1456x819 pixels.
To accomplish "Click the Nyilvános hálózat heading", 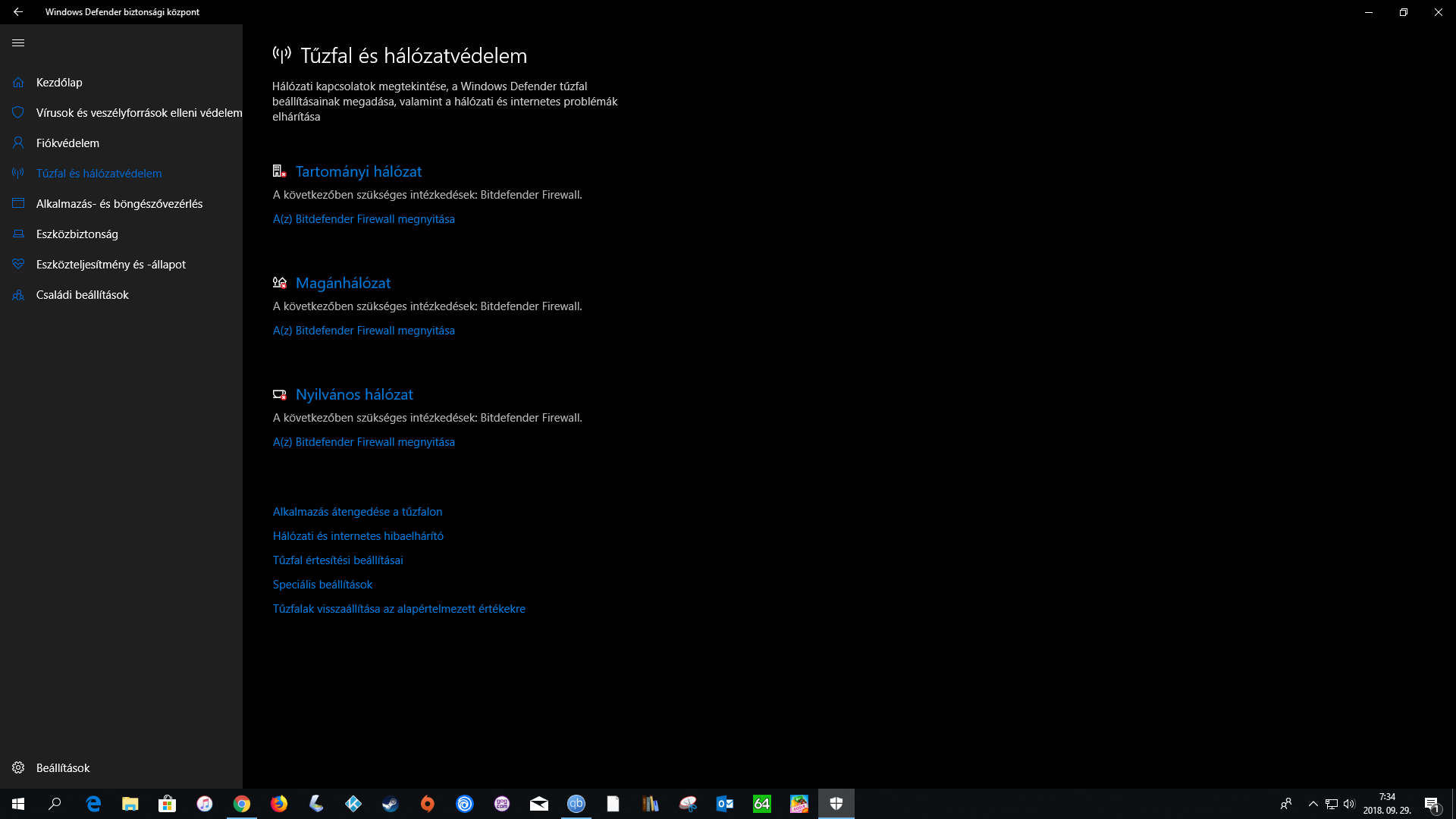I will coord(354,395).
